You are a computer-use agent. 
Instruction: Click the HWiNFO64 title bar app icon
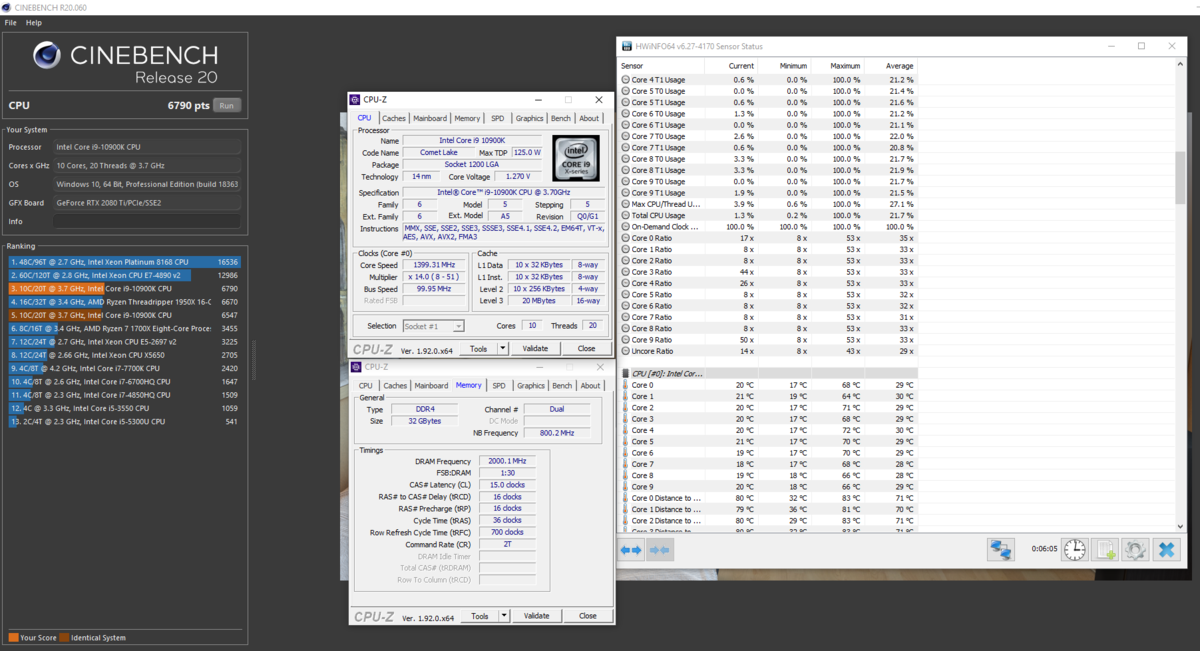tap(627, 46)
